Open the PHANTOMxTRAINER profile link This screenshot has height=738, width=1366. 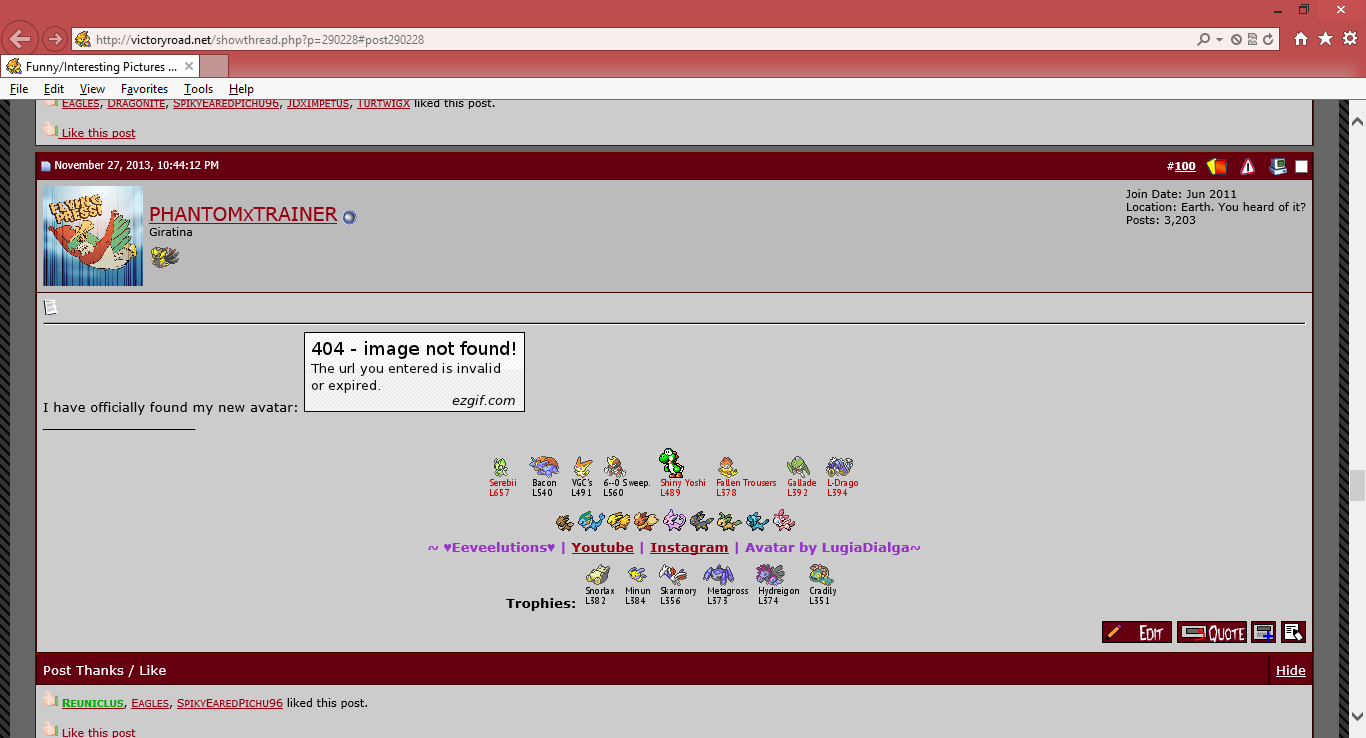point(243,214)
